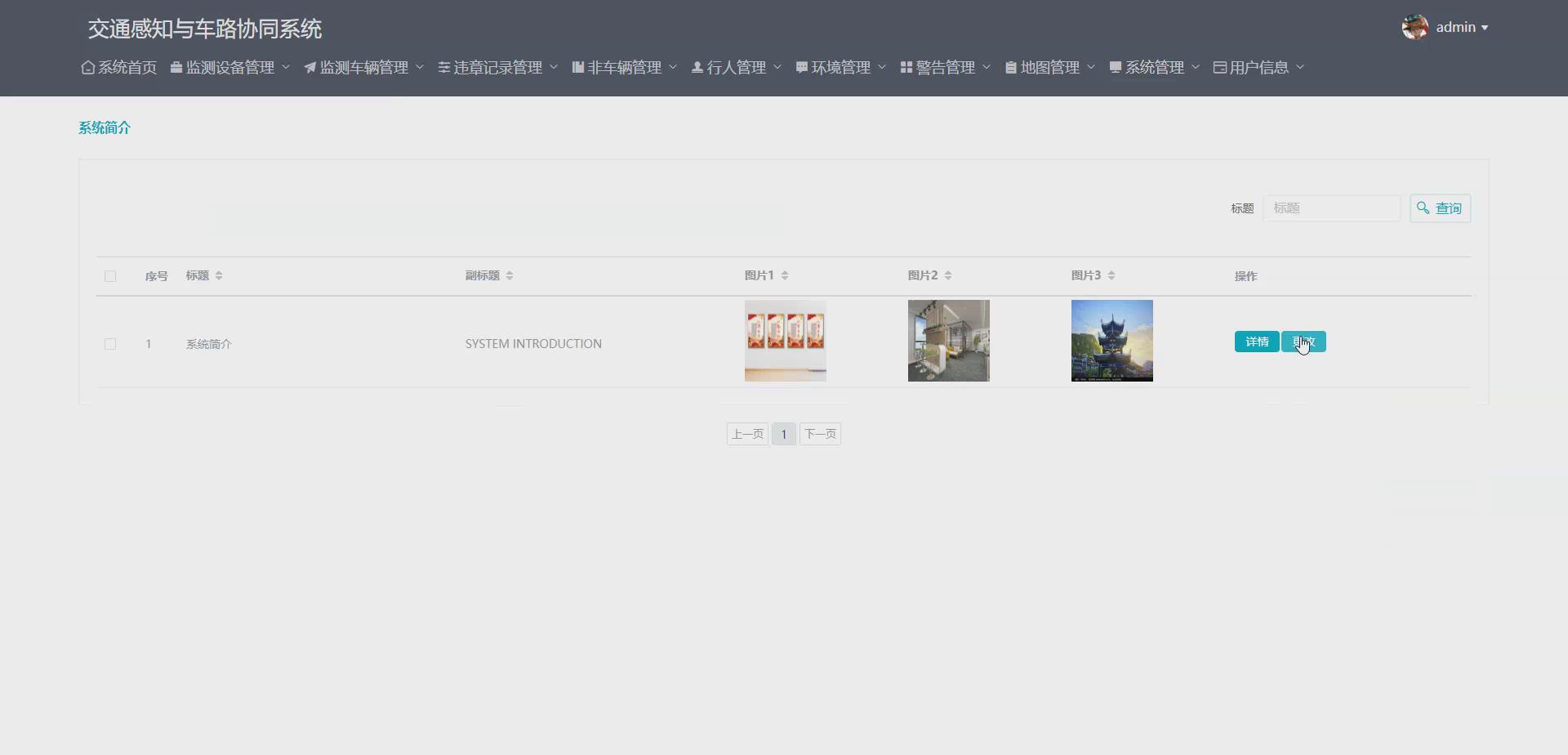Click the 详情 button for 系统简介

point(1256,342)
